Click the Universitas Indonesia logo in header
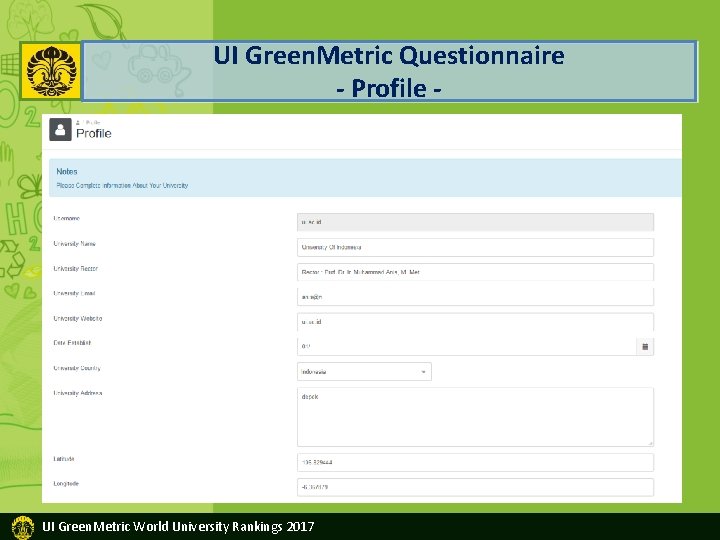Screen dimensions: 720x540 point(51,71)
